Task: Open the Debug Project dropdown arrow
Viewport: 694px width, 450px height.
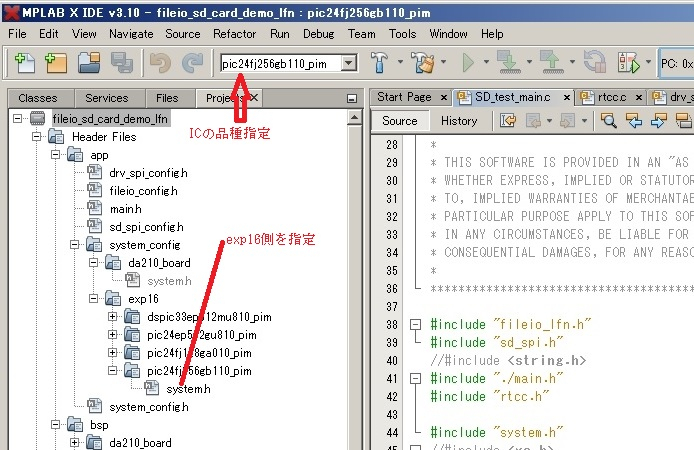Action: tap(648, 62)
